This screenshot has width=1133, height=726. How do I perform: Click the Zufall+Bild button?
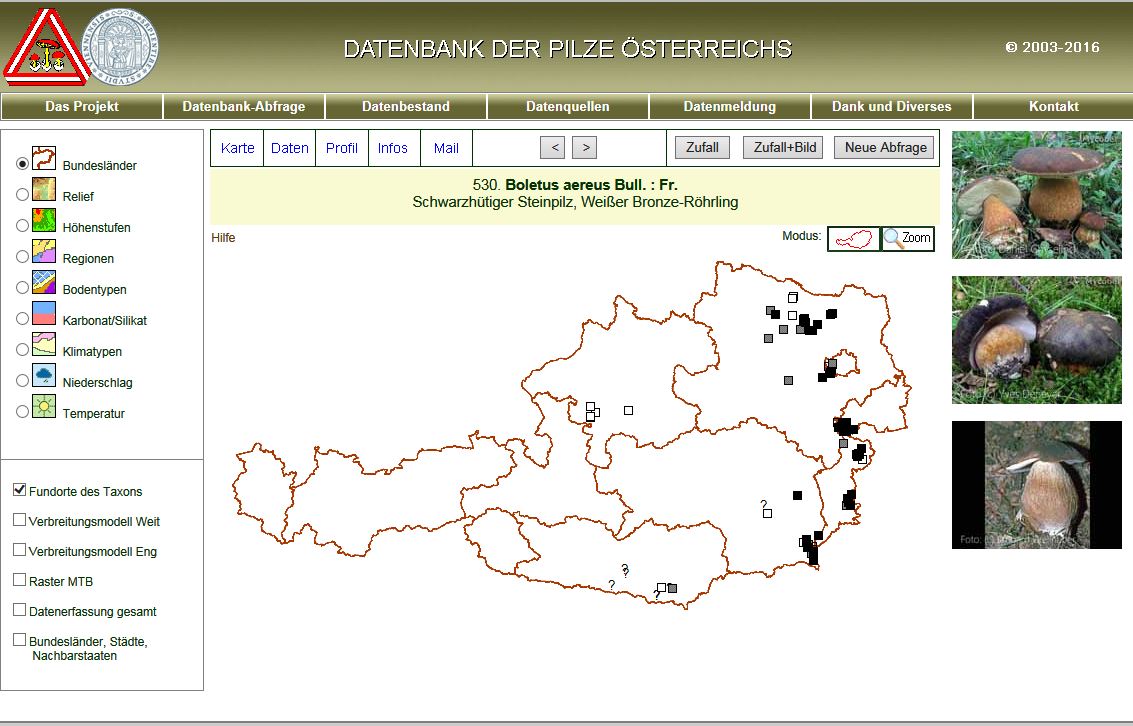[x=785, y=148]
